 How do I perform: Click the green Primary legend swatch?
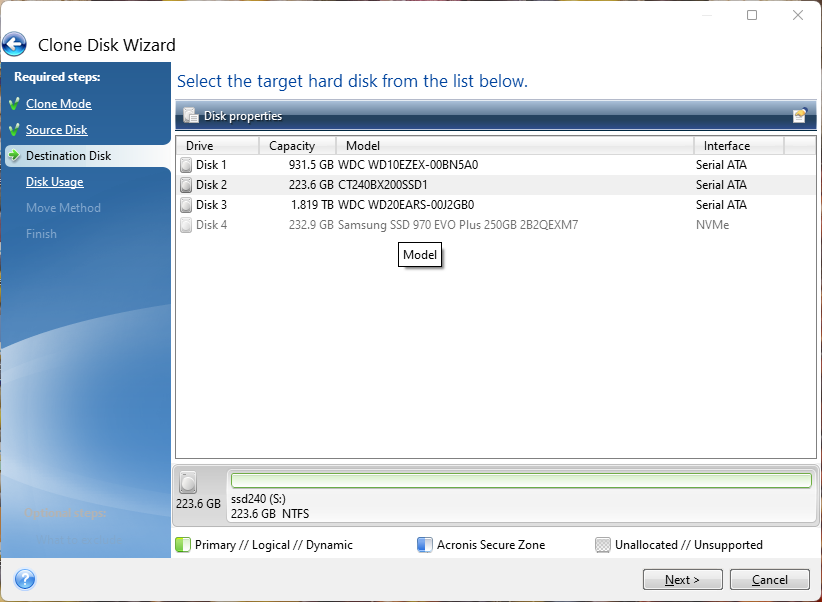point(182,545)
